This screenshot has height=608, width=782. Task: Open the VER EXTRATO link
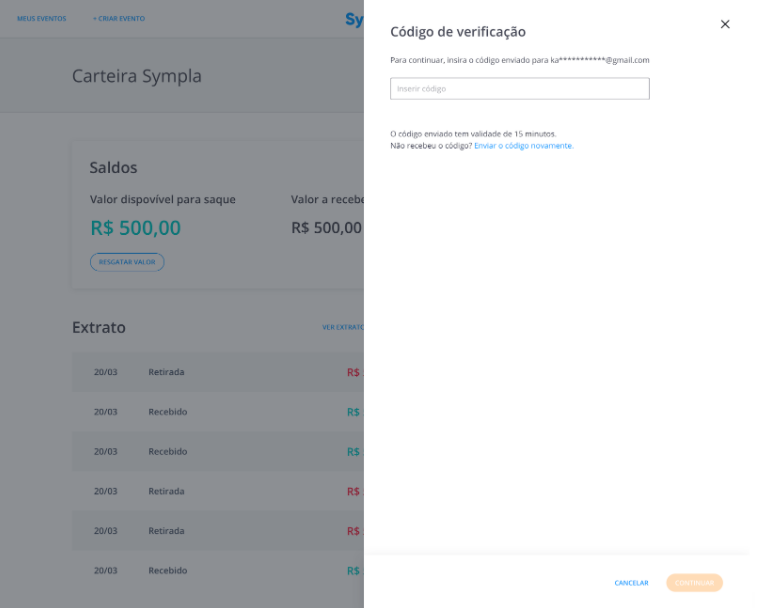click(x=343, y=327)
